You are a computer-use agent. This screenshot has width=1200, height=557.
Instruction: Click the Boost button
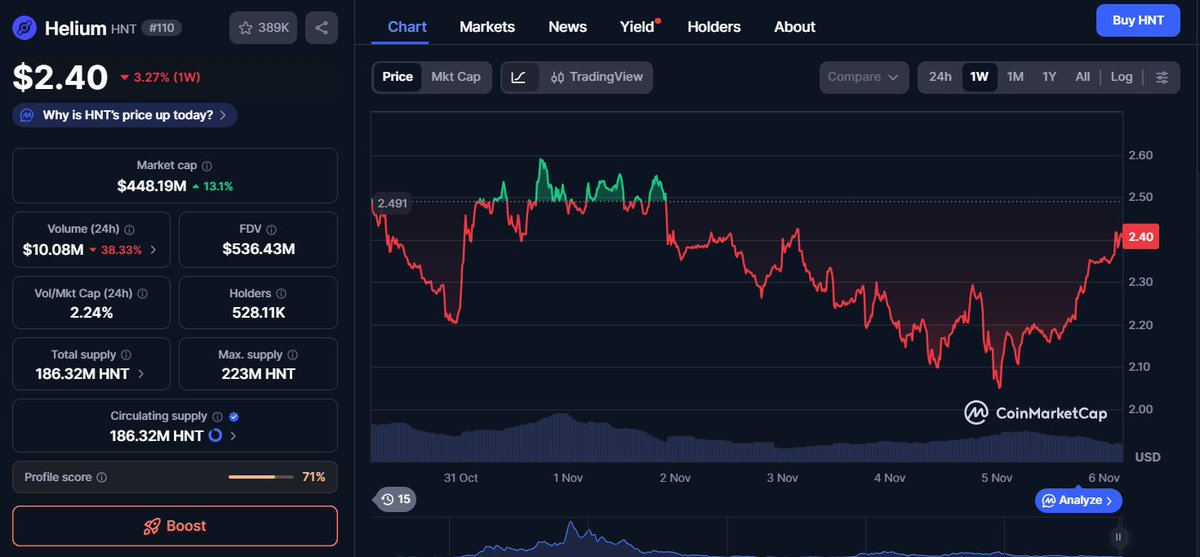click(x=175, y=526)
